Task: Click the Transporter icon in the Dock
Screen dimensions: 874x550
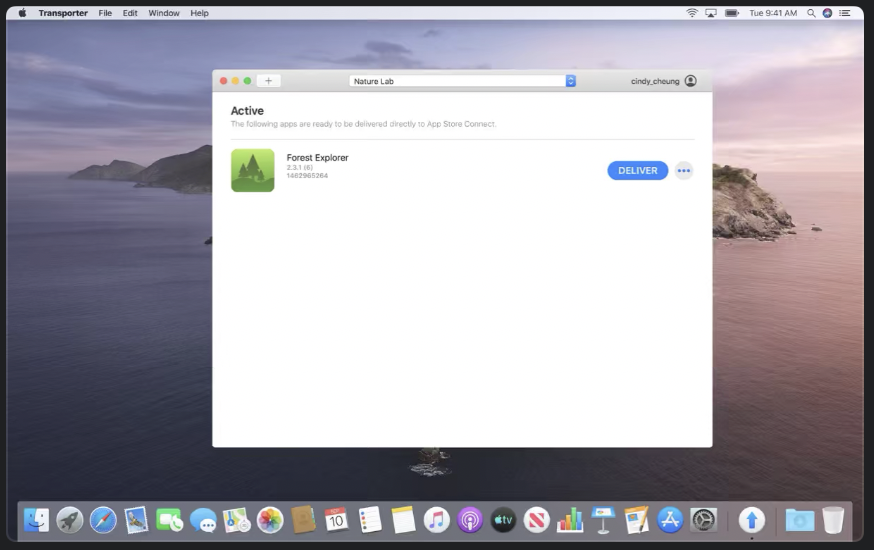Action: click(x=752, y=520)
